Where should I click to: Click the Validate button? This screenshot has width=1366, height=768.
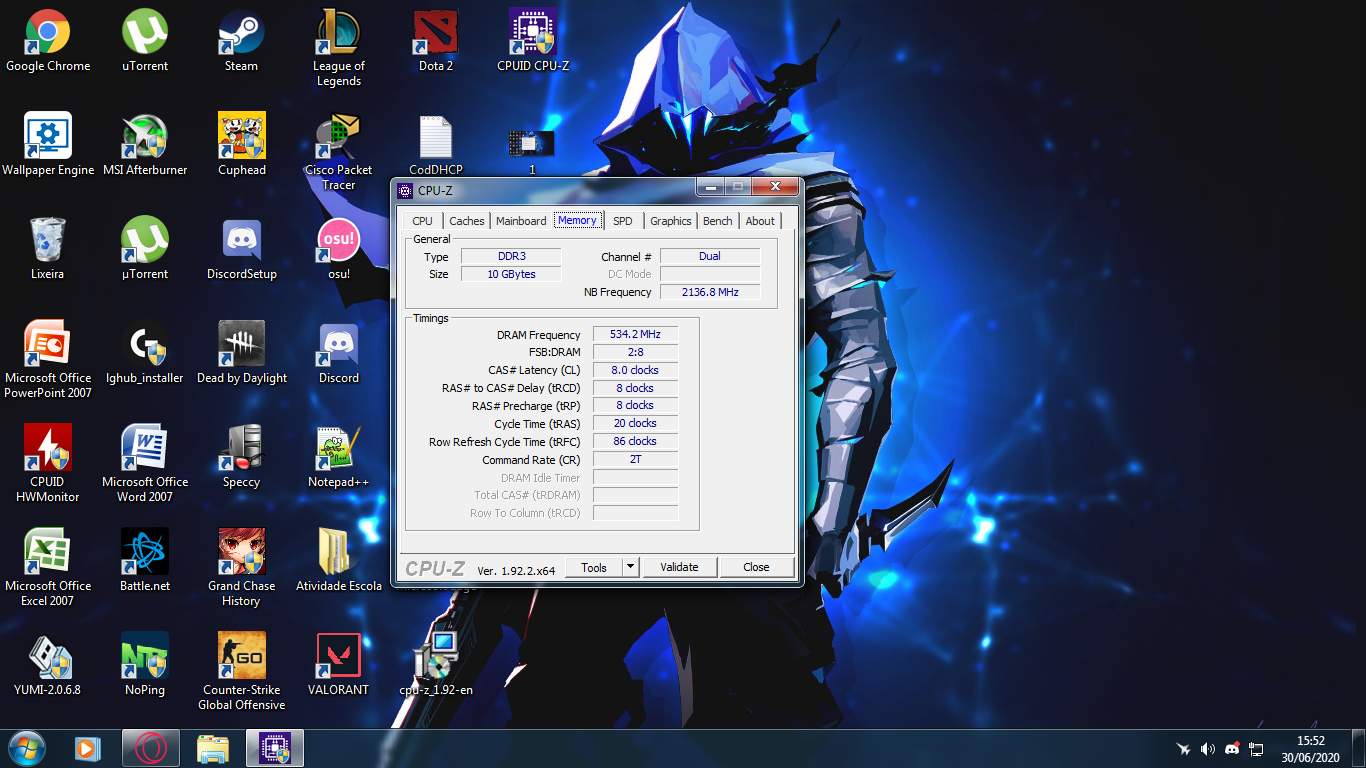679,567
